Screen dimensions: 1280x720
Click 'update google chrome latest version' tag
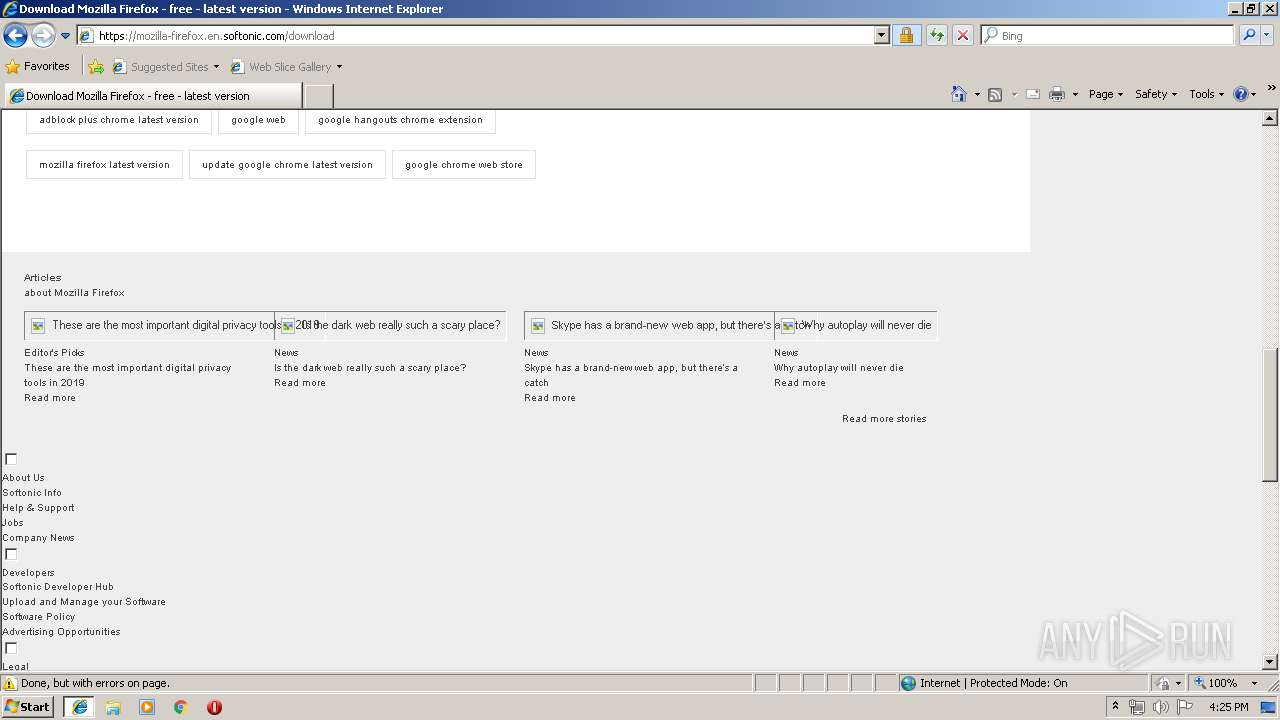pos(287,165)
